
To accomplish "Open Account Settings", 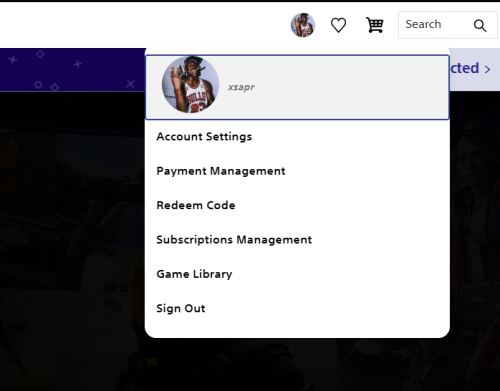I will tap(204, 137).
